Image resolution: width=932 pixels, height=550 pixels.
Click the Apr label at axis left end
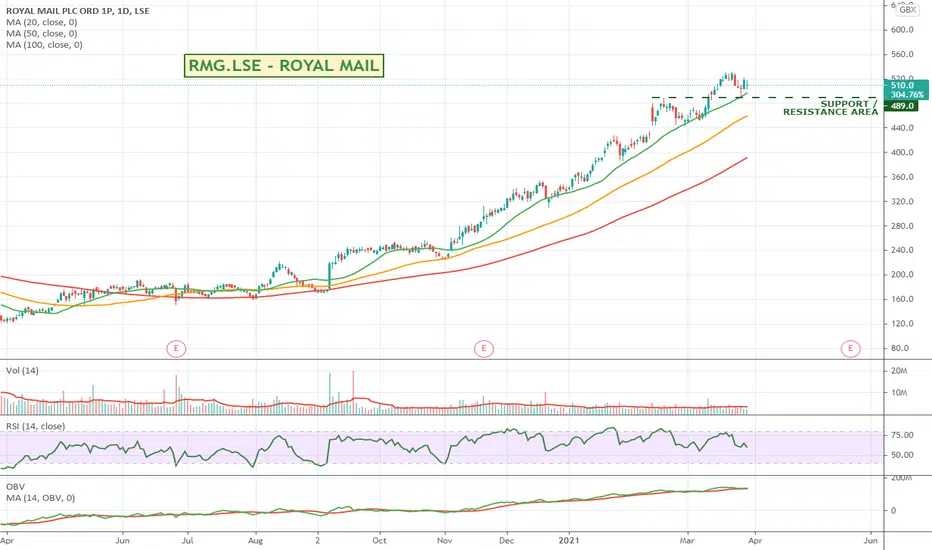[7, 540]
